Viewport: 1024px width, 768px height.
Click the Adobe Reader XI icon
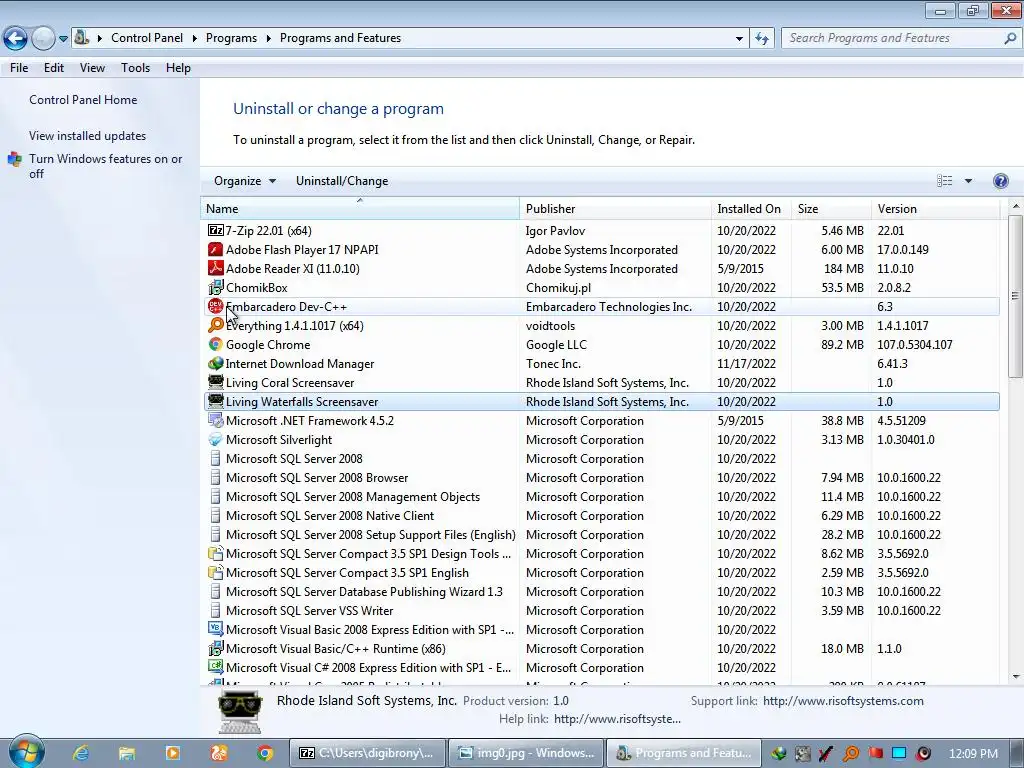215,268
